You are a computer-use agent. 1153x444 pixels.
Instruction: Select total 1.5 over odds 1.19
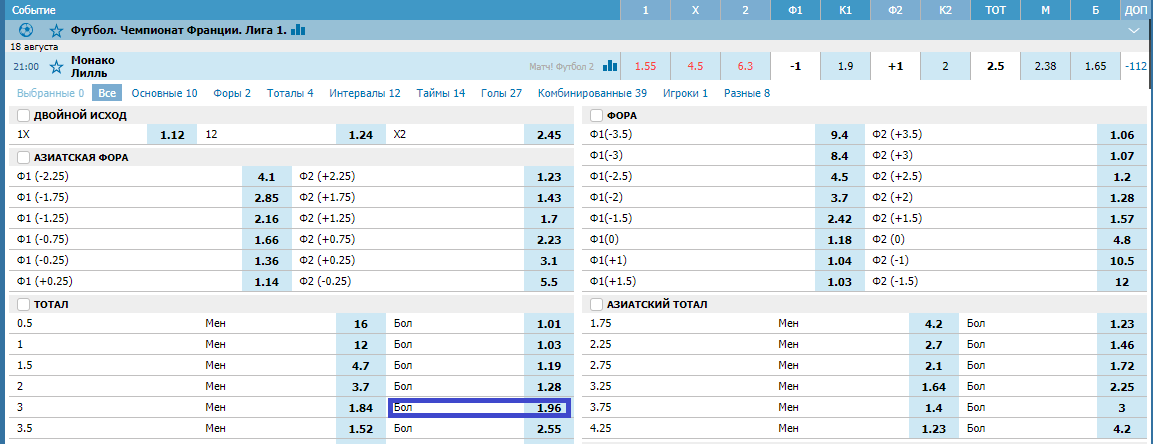(x=549, y=365)
